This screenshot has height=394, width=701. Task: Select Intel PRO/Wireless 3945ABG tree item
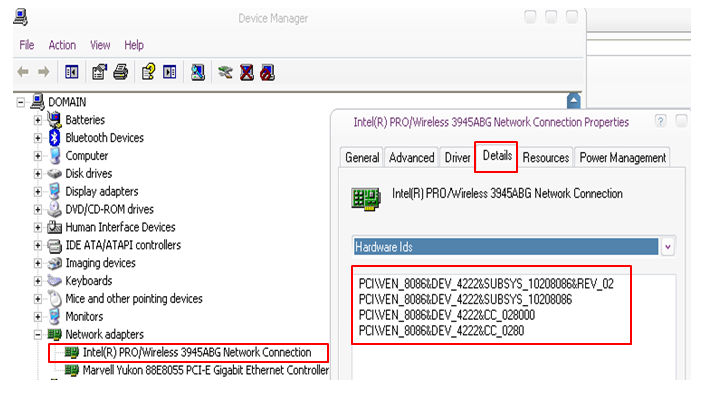pos(197,352)
